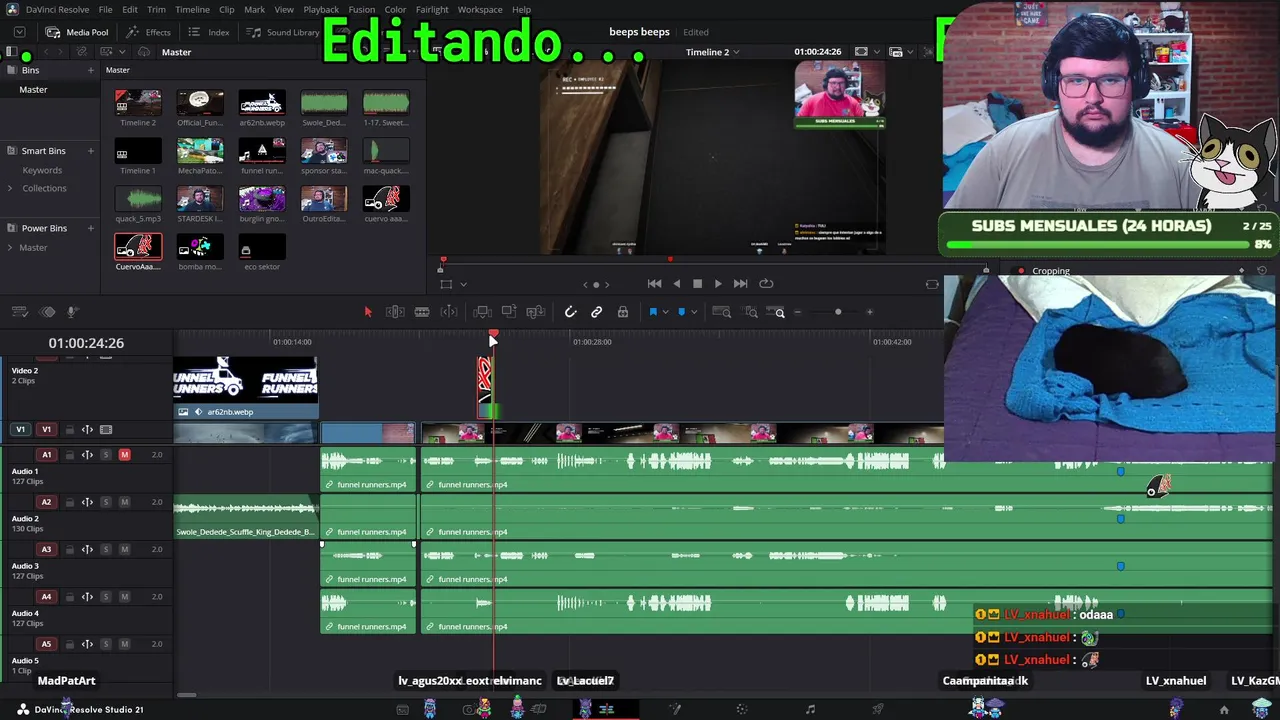Open Timeline View Options icon
1280x720 pixels.
[21, 312]
